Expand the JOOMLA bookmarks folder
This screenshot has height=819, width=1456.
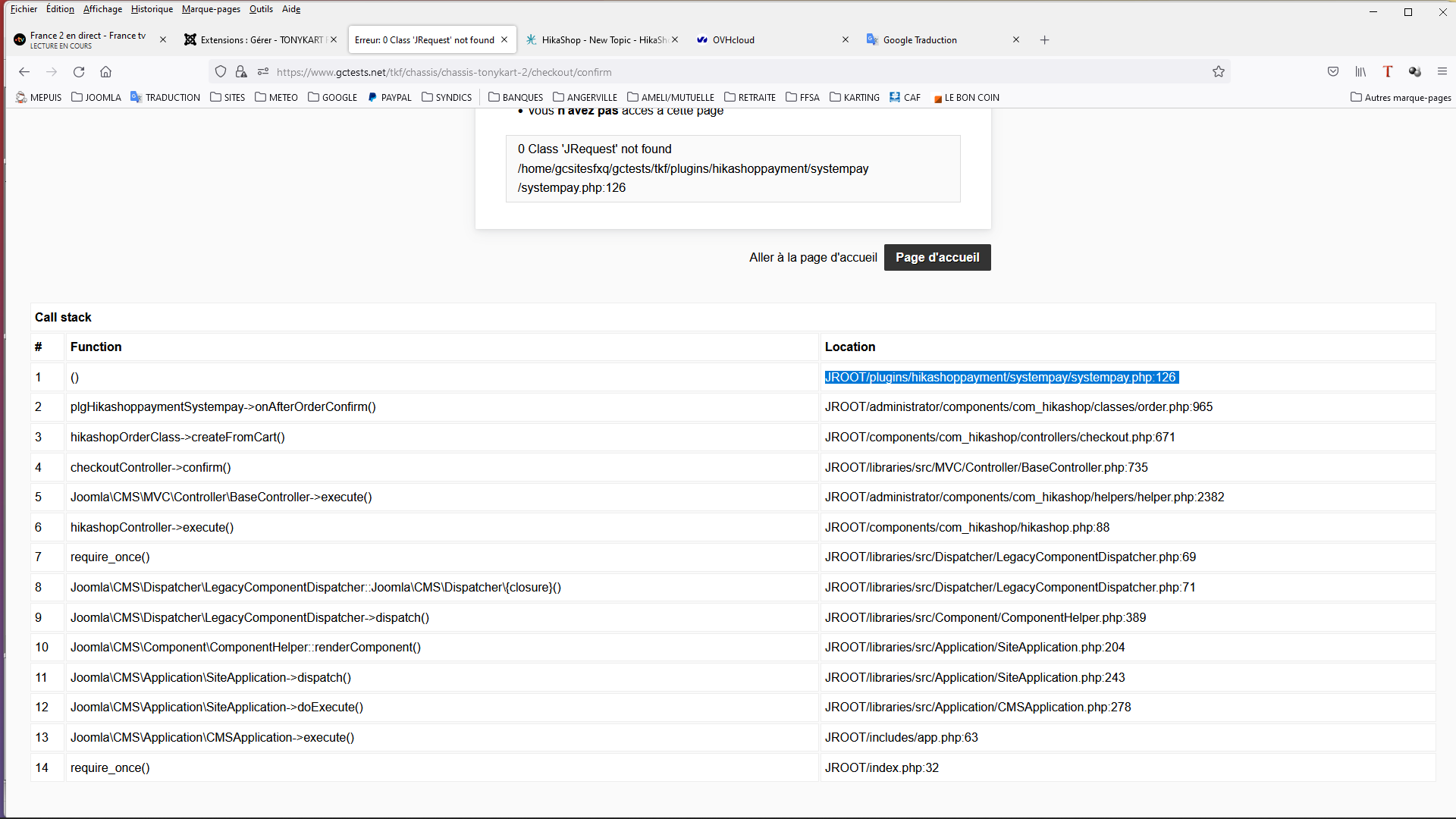click(96, 97)
